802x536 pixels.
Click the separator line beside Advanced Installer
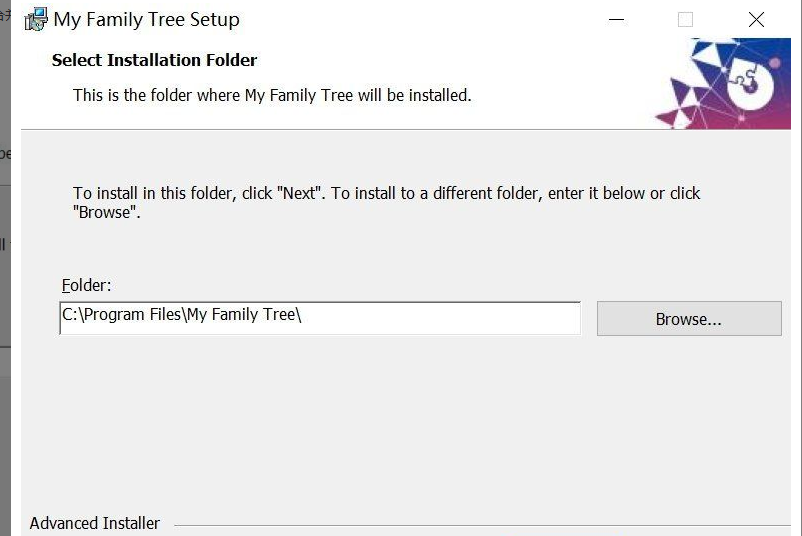[x=482, y=525]
